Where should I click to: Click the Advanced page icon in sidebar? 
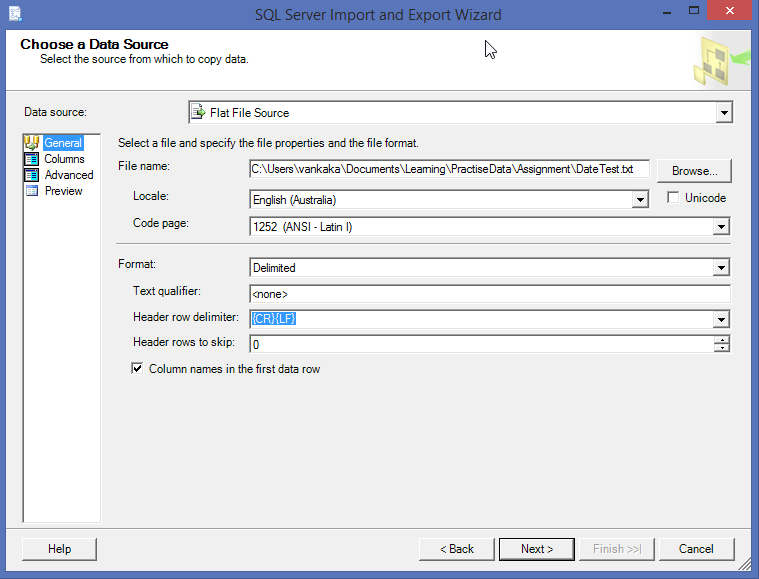[x=32, y=175]
